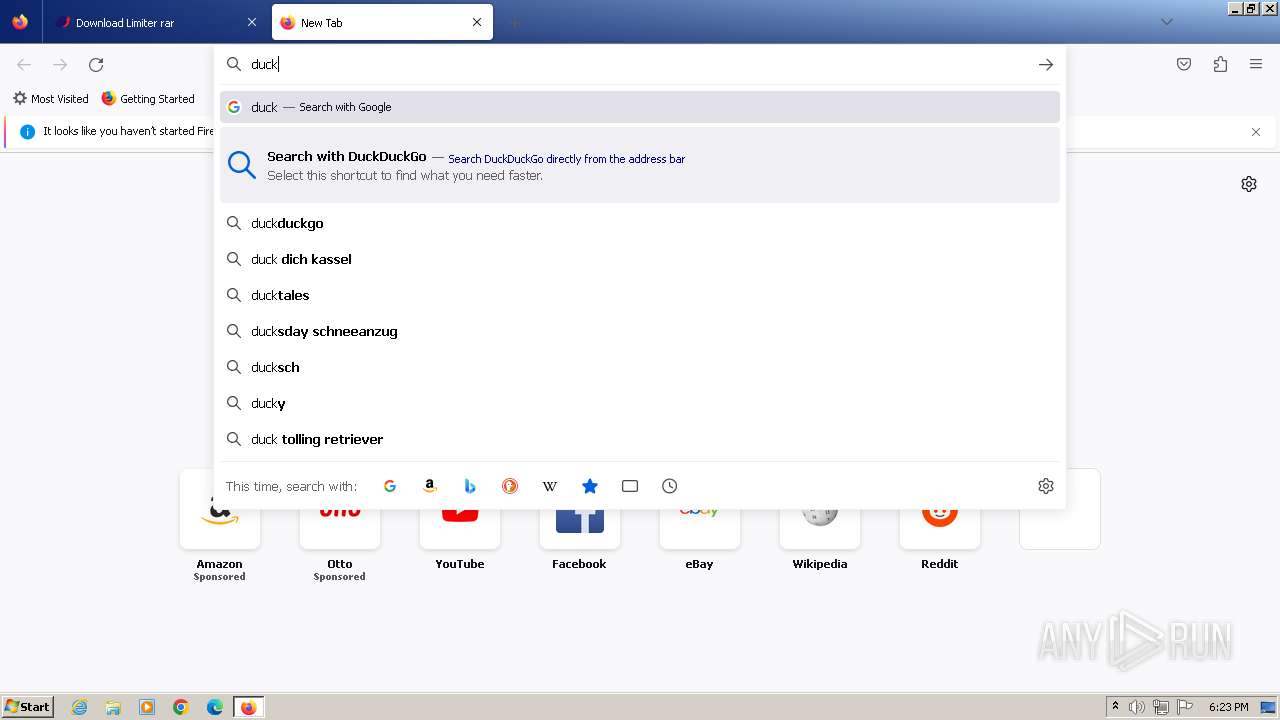Launch Windows Media Player from taskbar
This screenshot has height=720, width=1280.
pos(147,707)
